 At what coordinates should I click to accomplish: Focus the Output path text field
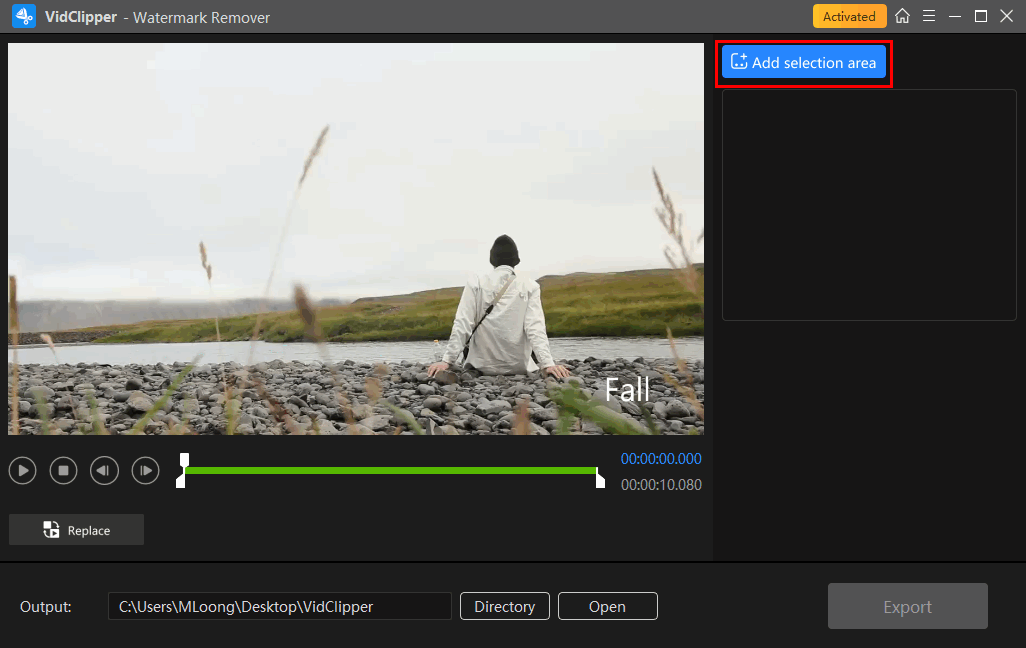280,606
